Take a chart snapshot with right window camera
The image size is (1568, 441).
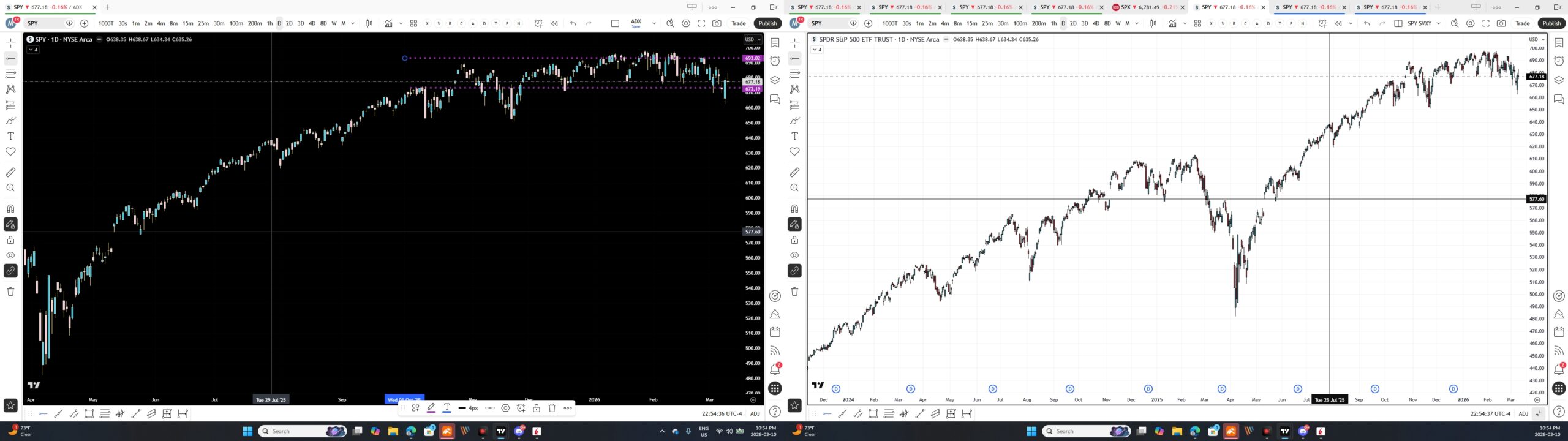coord(1501,23)
